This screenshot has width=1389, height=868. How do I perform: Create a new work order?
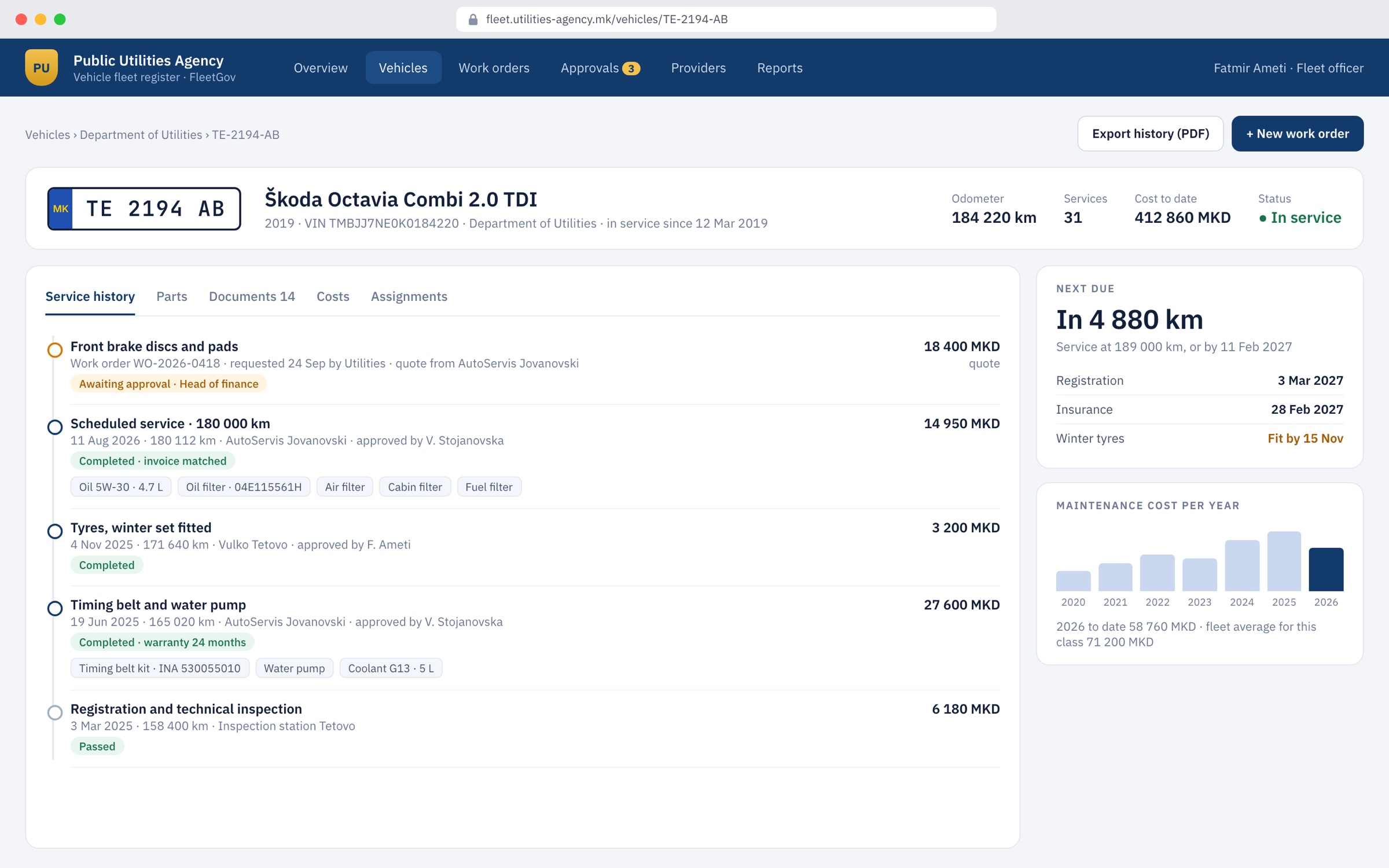[x=1298, y=134]
